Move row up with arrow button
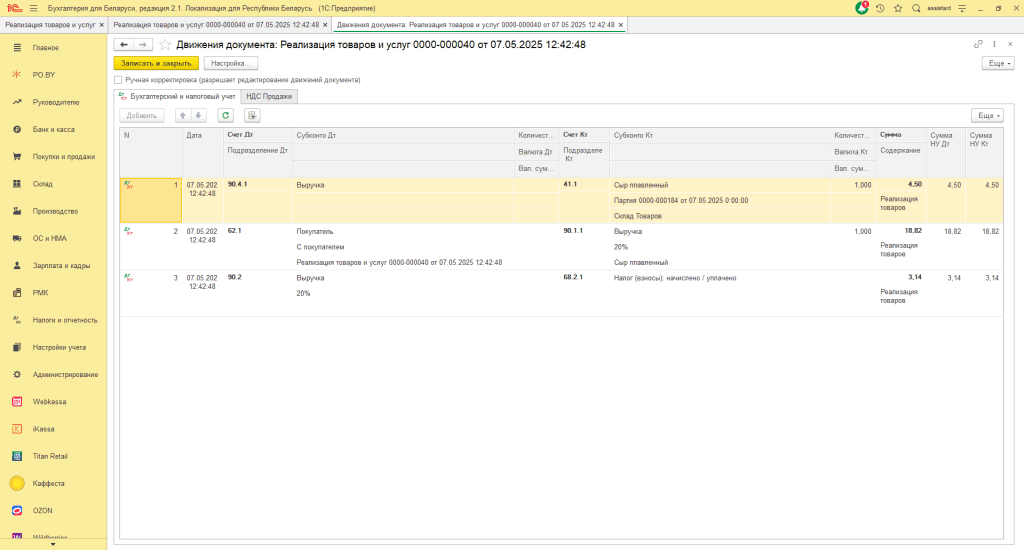This screenshot has width=1024, height=550. pyautogui.click(x=183, y=116)
